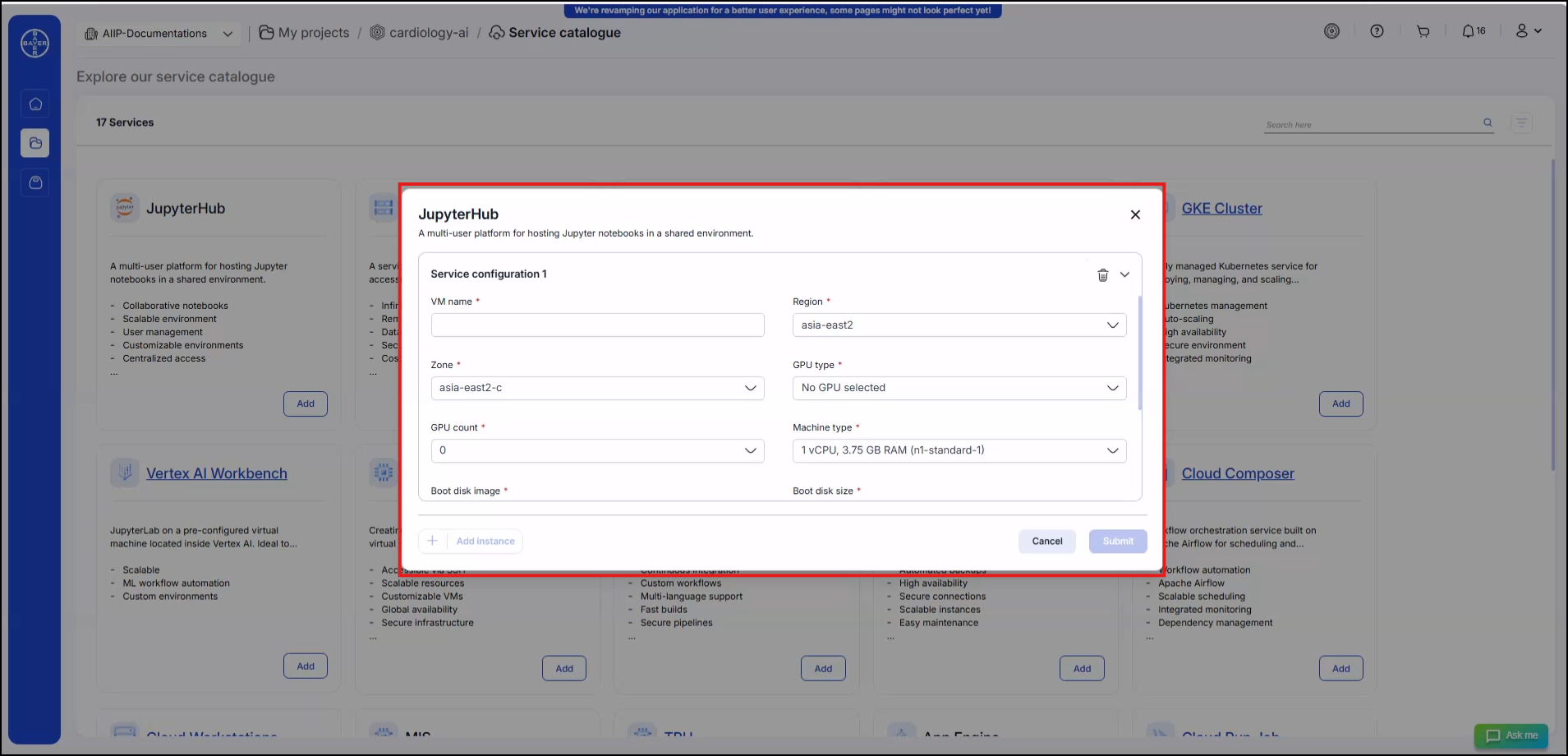
Task: Cancel the JupyterHub dialog
Action: (x=1046, y=541)
